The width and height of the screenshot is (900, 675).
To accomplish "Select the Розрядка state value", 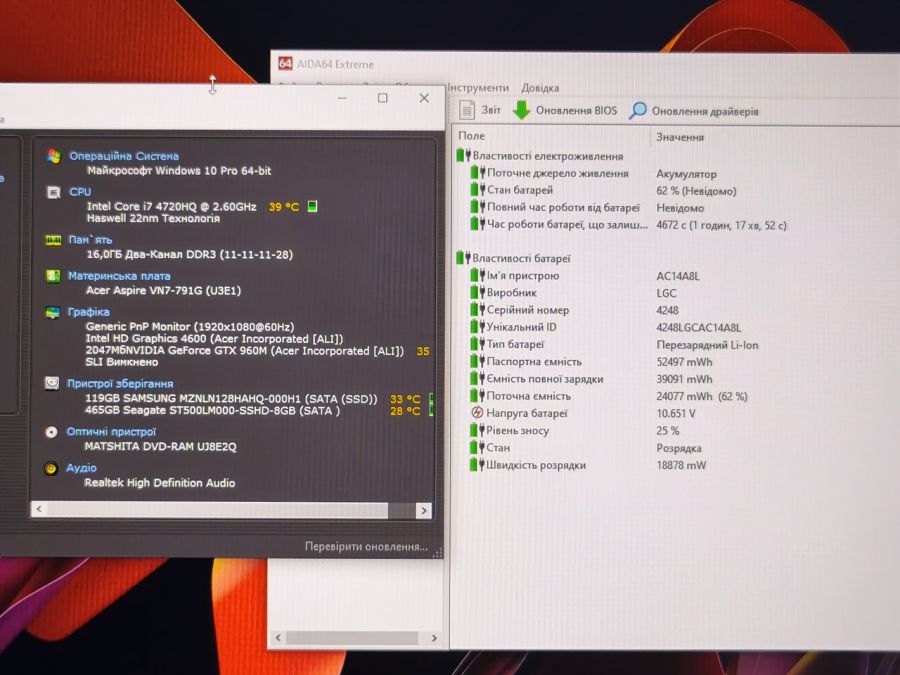I will click(679, 448).
